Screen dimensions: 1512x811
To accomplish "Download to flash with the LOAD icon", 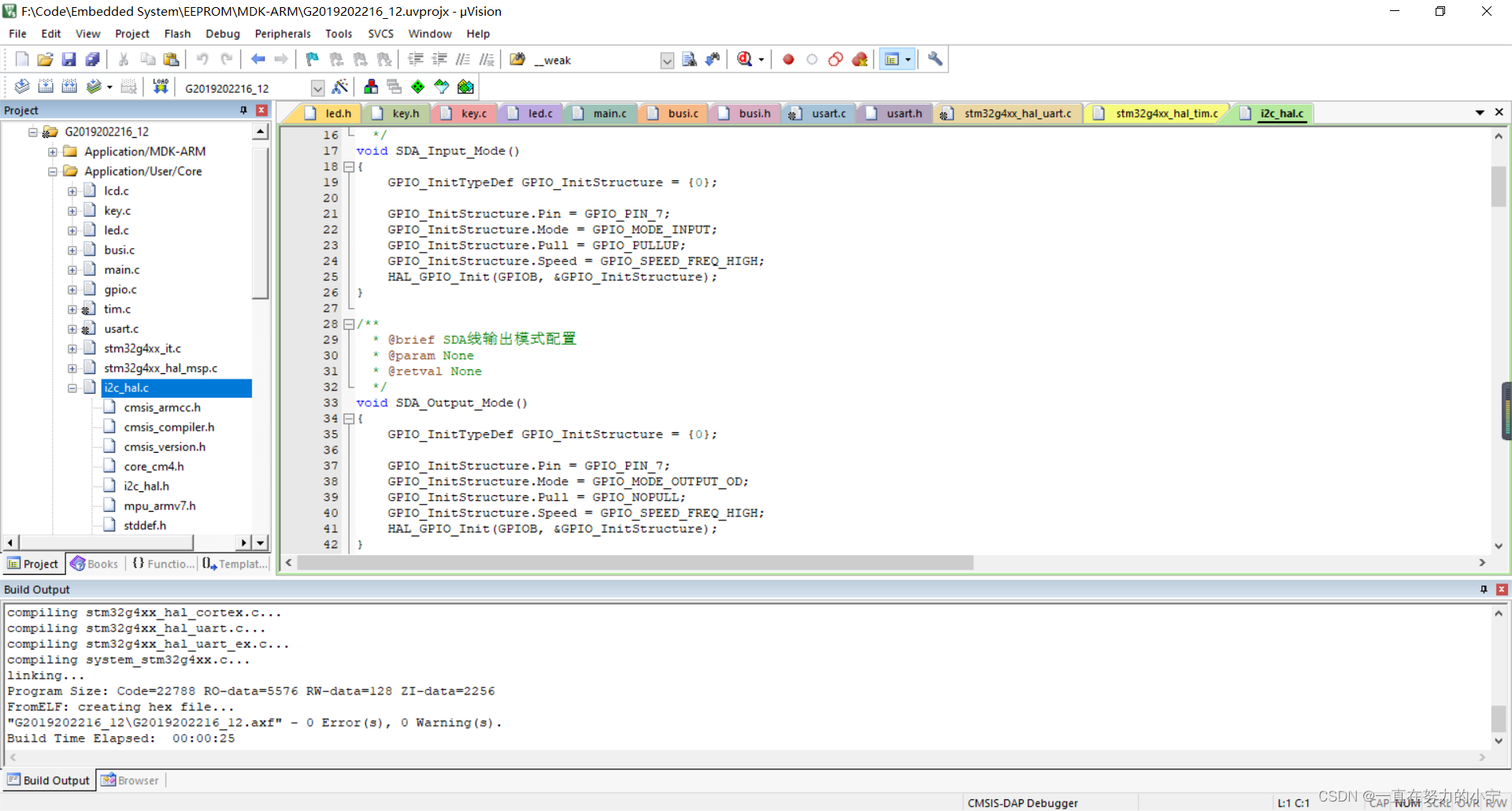I will [x=161, y=87].
